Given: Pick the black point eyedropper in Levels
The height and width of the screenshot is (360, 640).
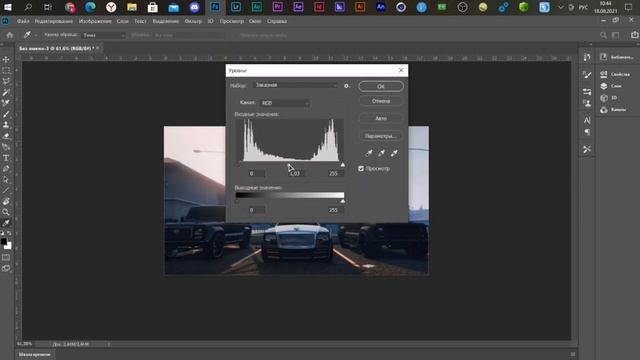Looking at the screenshot, I should click(x=369, y=153).
